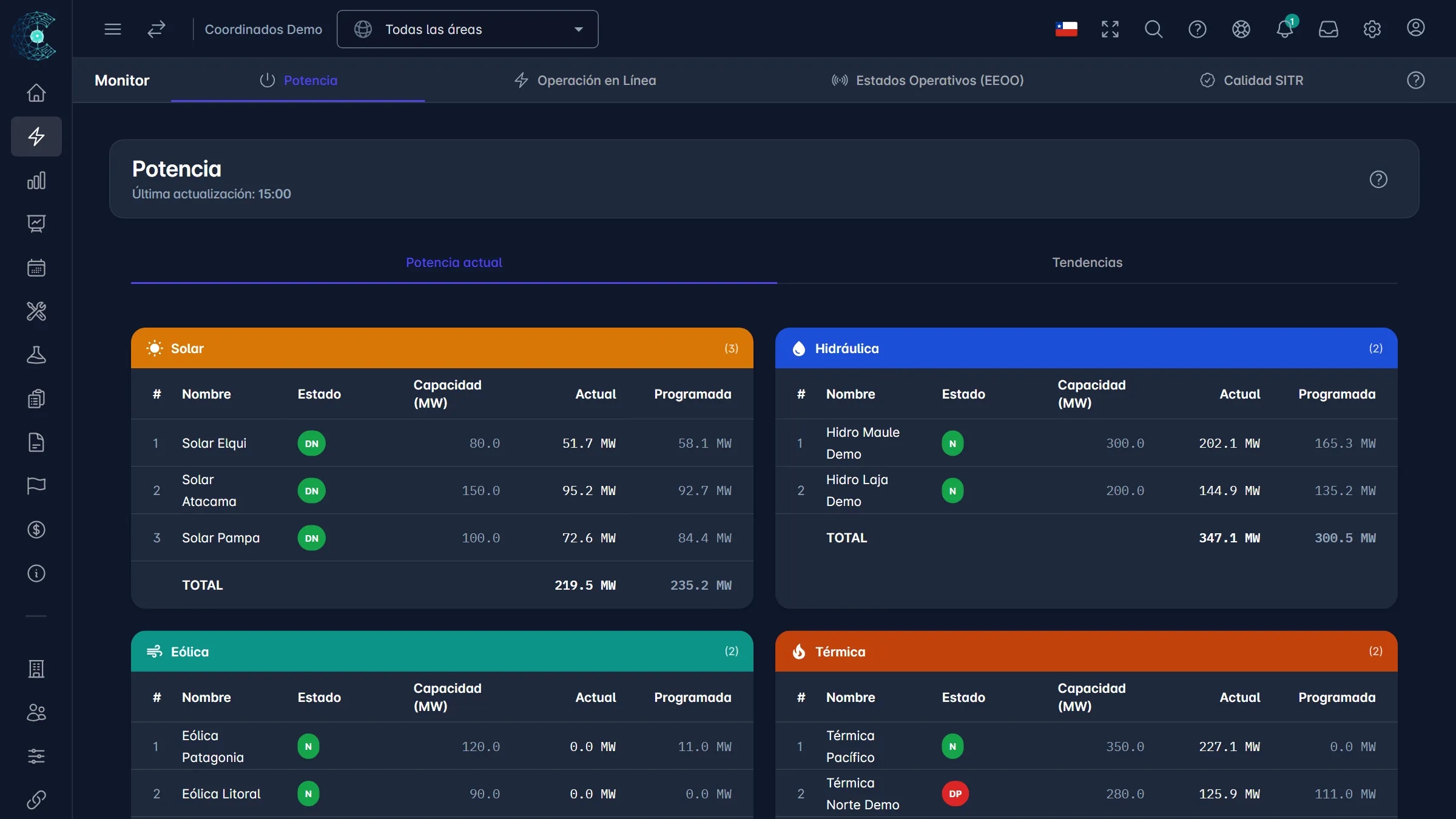This screenshot has height=819, width=1456.
Task: Click the Solar panel header
Action: (442, 348)
